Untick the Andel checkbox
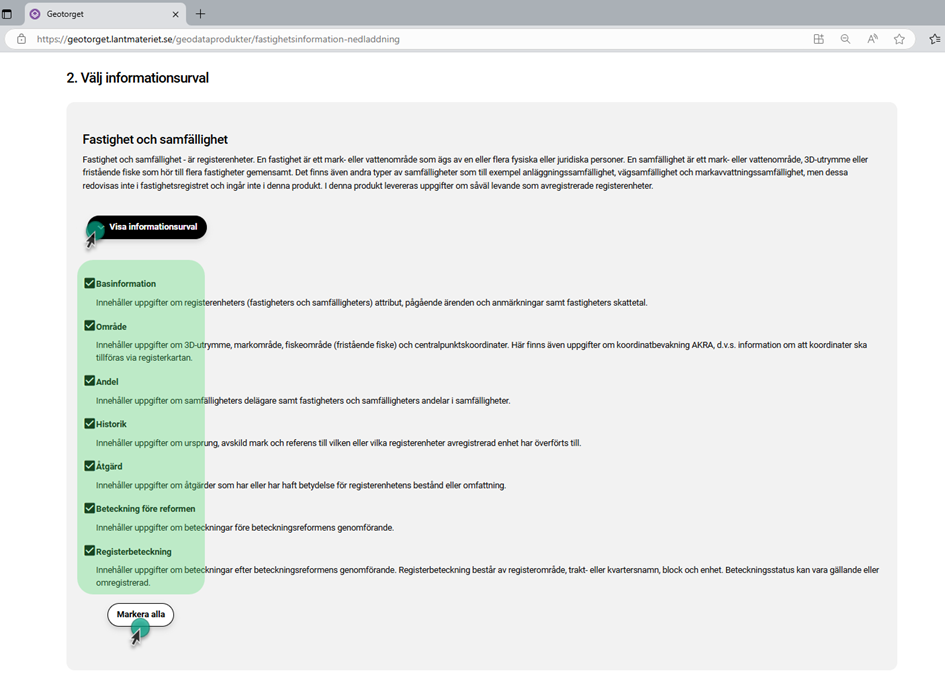945x675 pixels. tap(90, 381)
